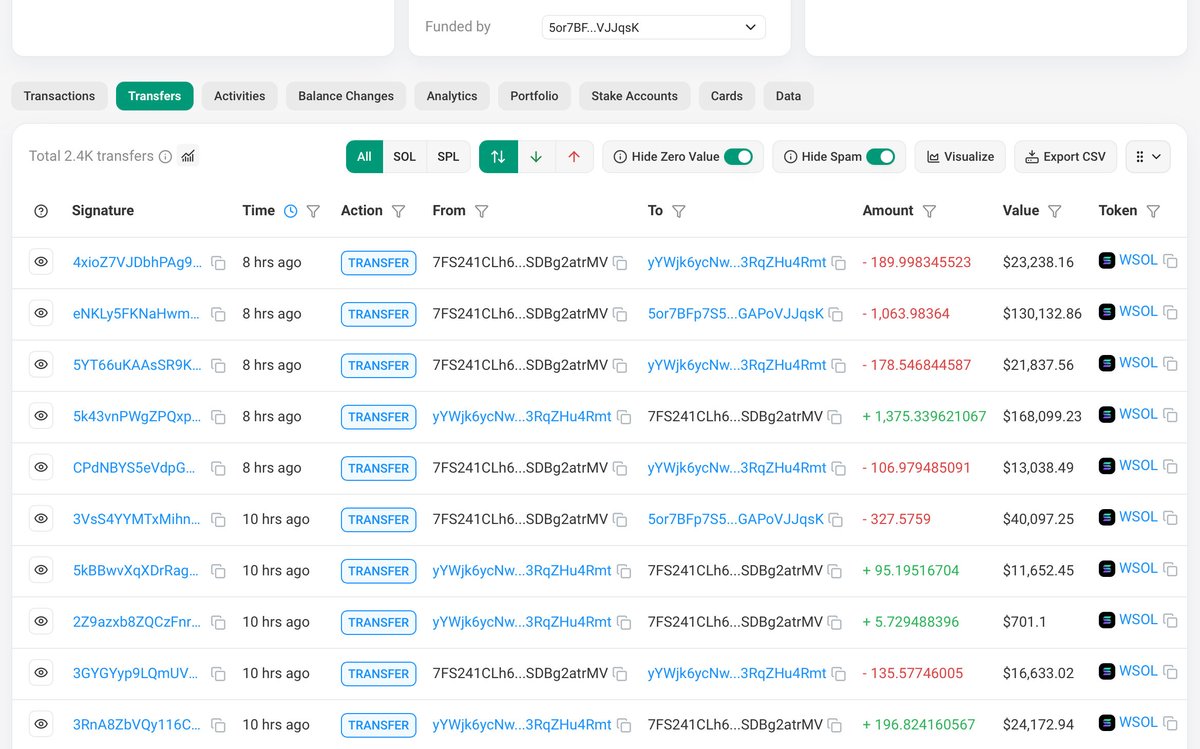Filter transfers by SPL only
Screen dimensions: 1200x749
point(449,156)
